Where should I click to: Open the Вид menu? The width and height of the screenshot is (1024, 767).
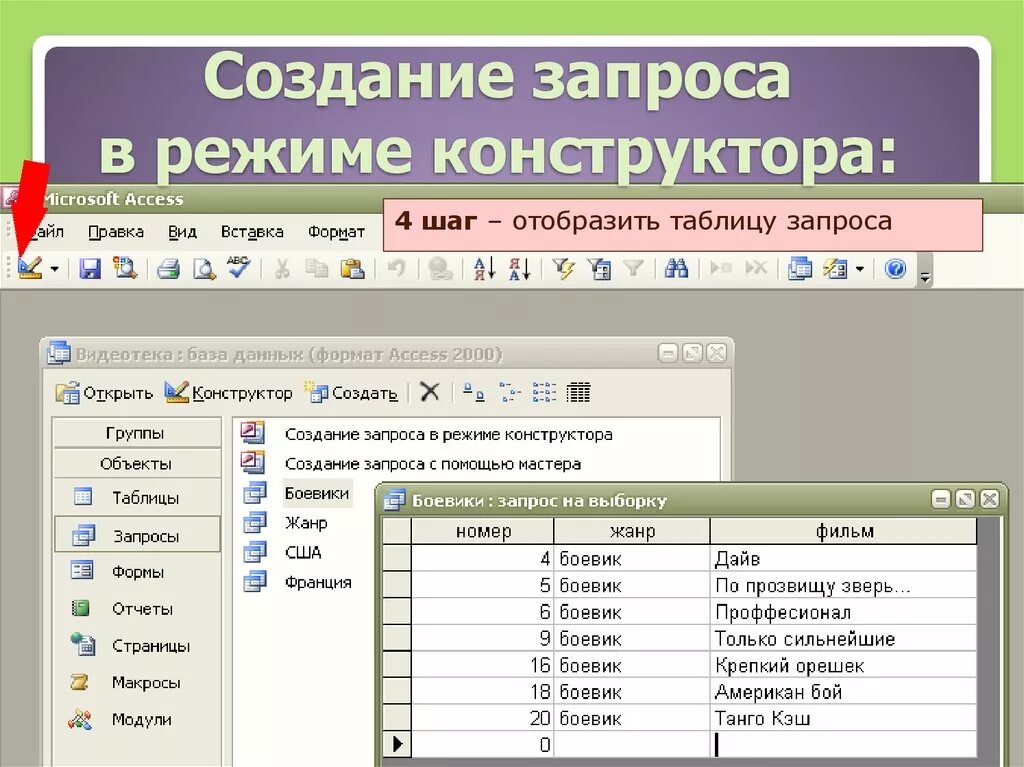pos(182,232)
